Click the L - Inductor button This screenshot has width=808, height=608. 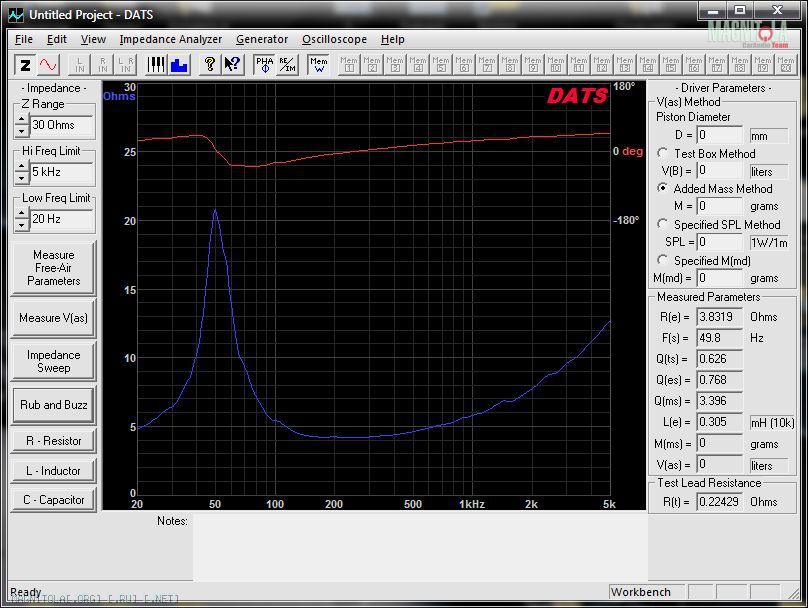click(54, 471)
